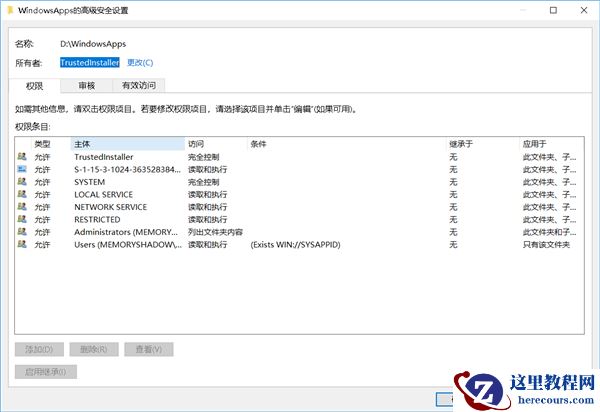
Task: Click the user icon beside Users entry
Action: pyautogui.click(x=22, y=244)
